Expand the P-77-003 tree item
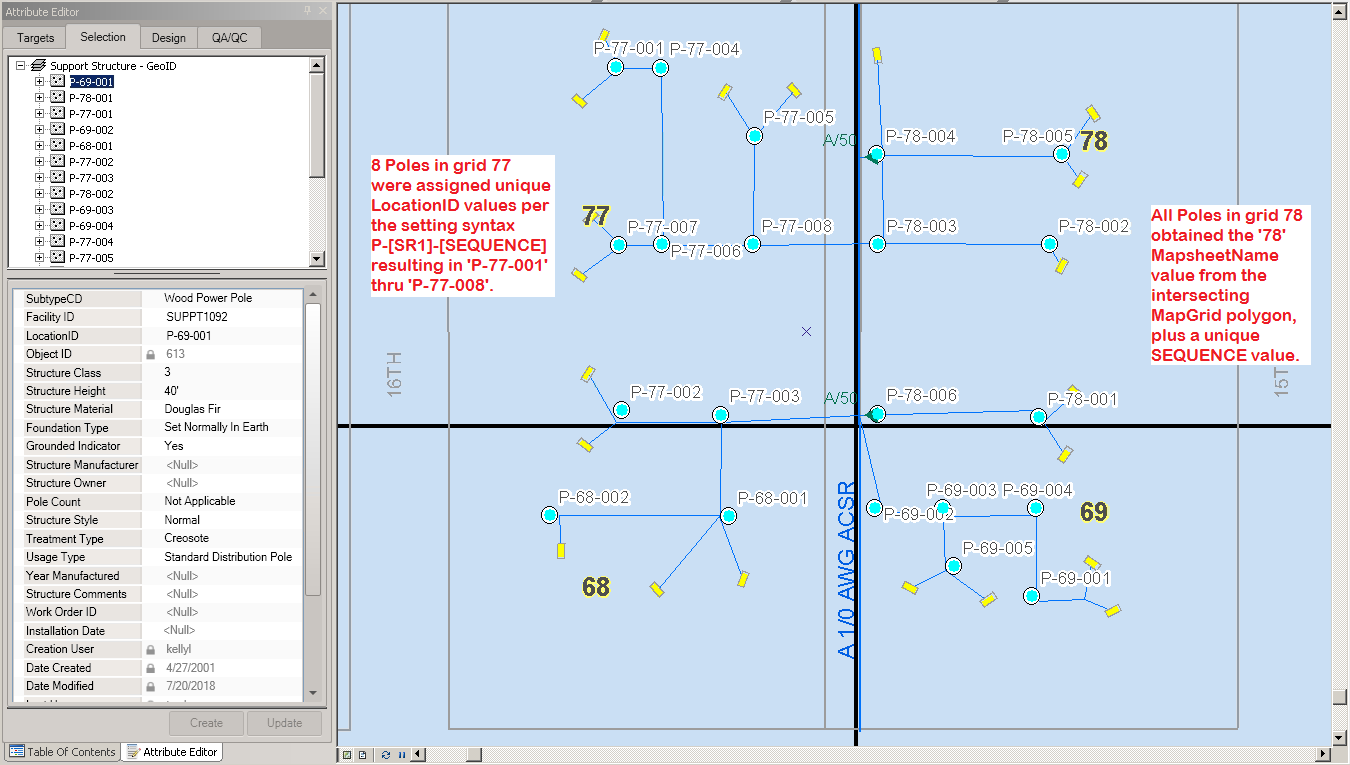1350x765 pixels. pyautogui.click(x=39, y=177)
